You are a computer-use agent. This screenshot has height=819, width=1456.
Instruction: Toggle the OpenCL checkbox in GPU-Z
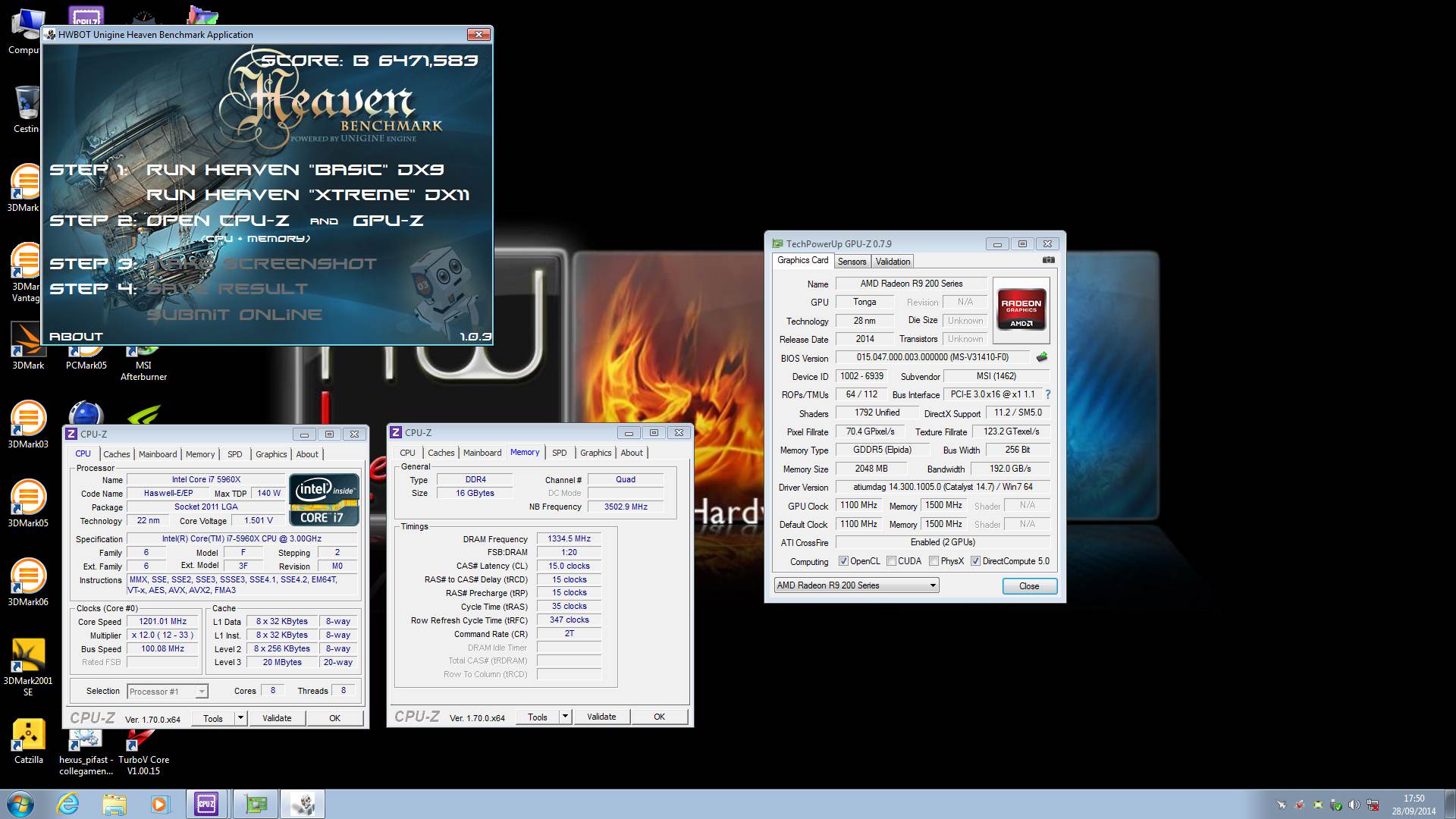pyautogui.click(x=843, y=561)
